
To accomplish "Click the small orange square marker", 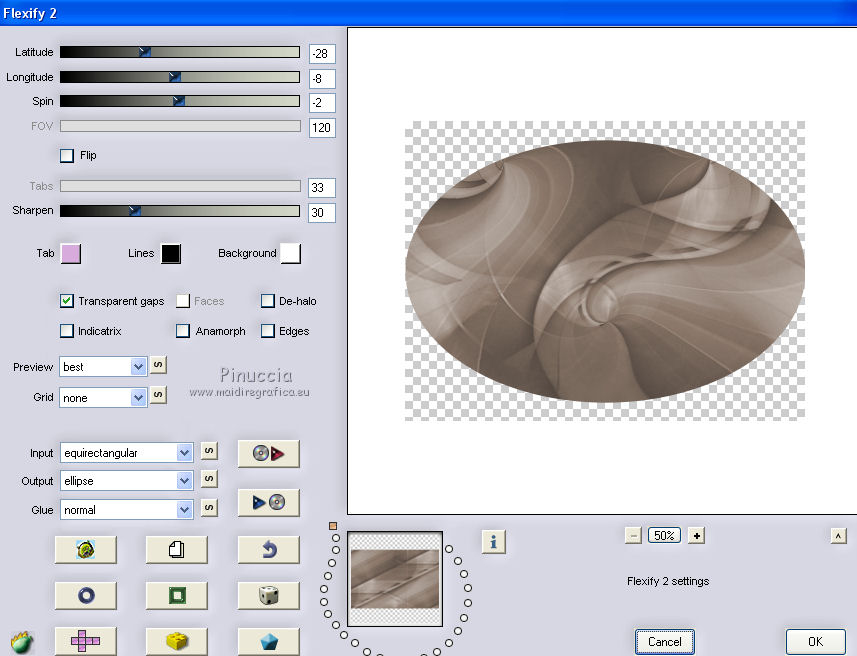I will tap(333, 526).
